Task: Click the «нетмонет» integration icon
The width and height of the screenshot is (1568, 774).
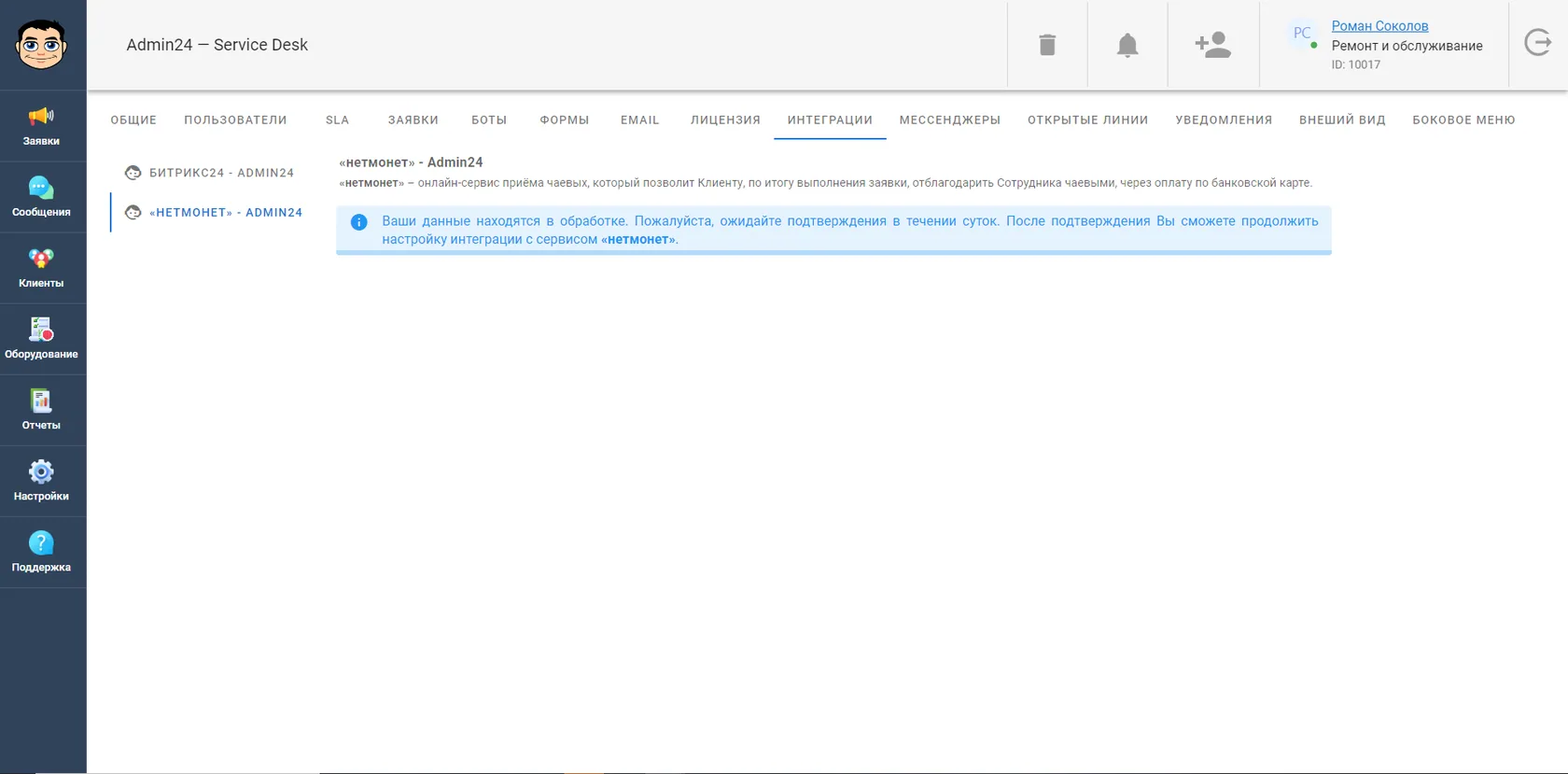Action: point(133,213)
